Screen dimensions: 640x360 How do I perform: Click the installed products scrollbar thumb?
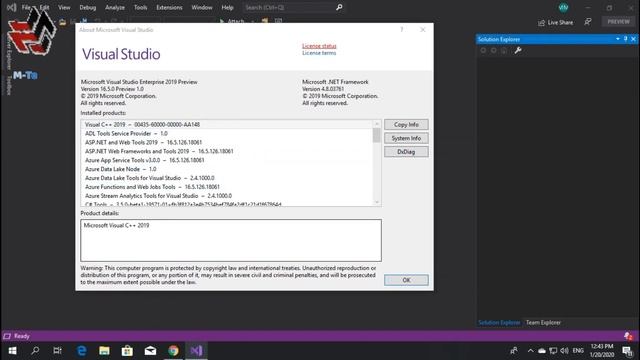point(377,135)
